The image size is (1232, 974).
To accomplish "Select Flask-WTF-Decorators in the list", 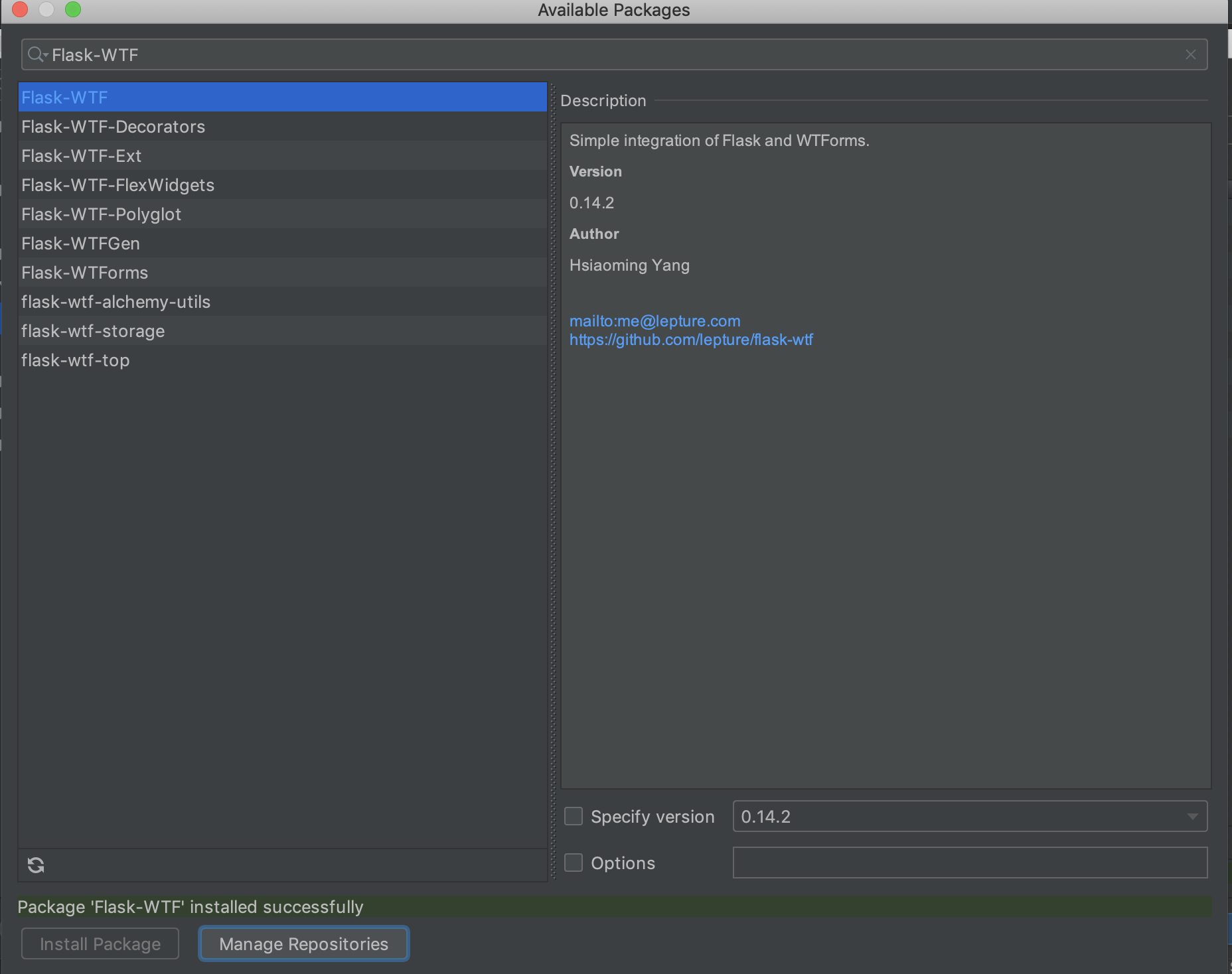I will coord(283,127).
